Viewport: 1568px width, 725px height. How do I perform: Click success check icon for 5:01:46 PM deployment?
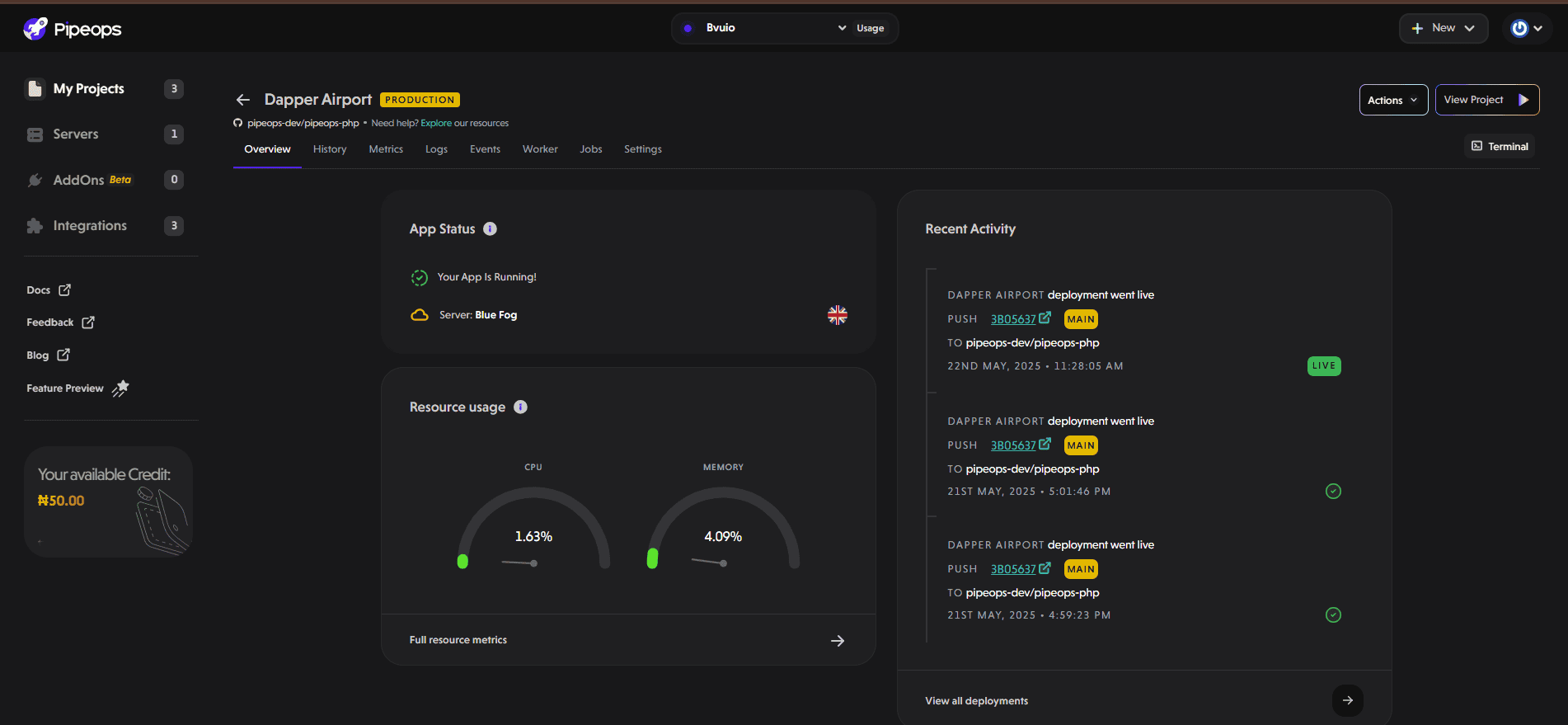[1333, 492]
